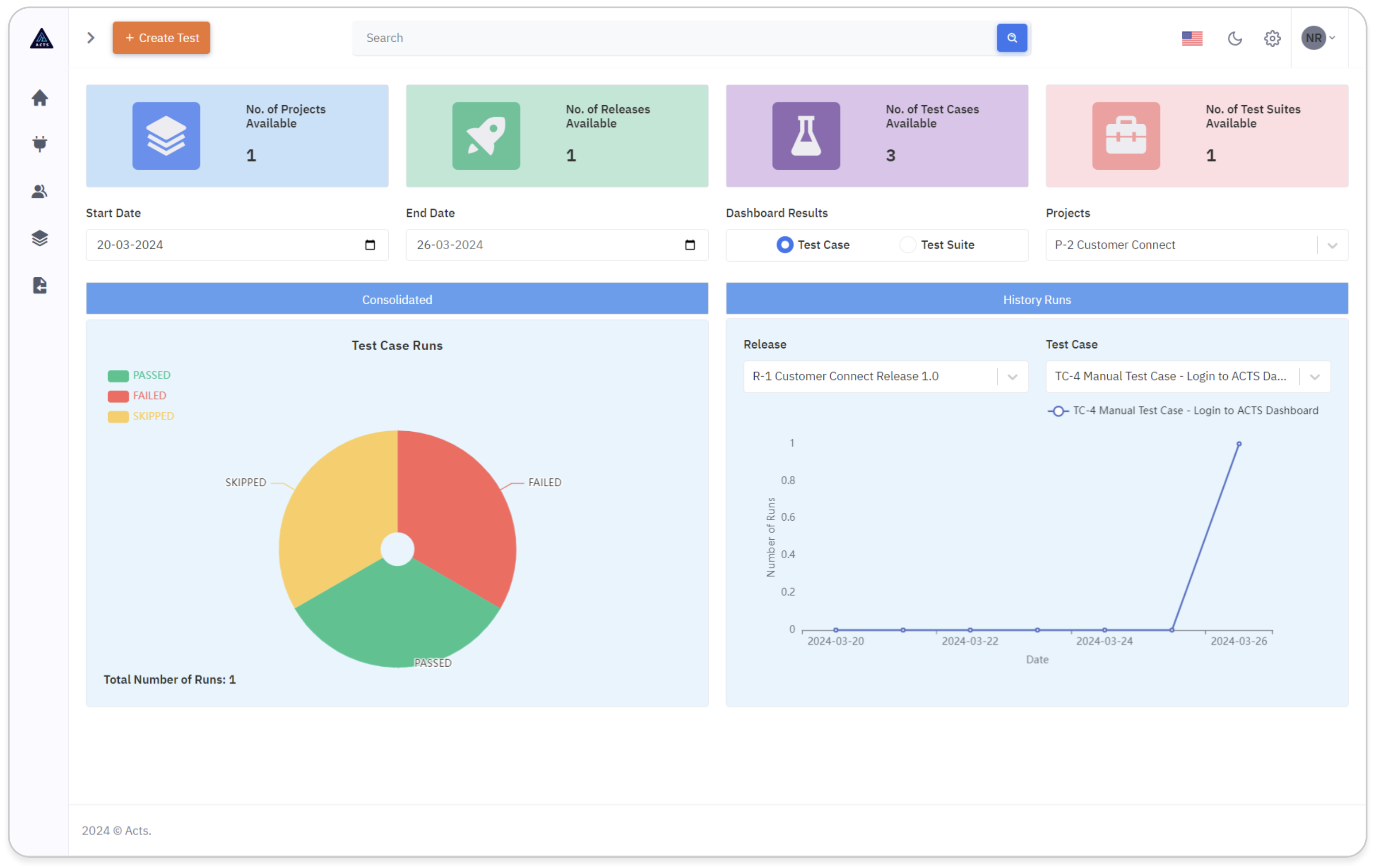Click the Test Cases flask icon tile
This screenshot has width=1374, height=868.
tap(806, 136)
